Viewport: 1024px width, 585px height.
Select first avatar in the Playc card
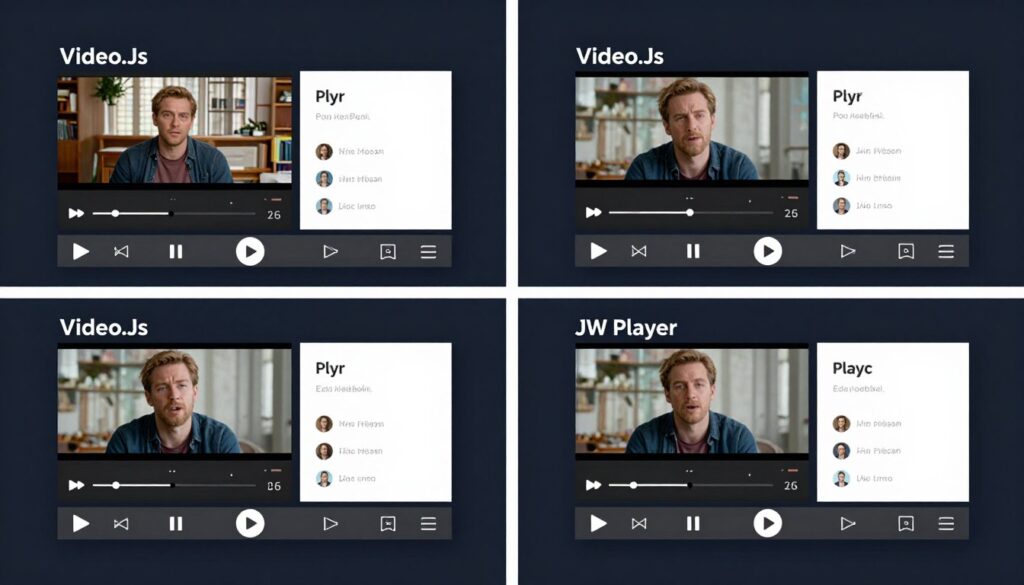841,424
